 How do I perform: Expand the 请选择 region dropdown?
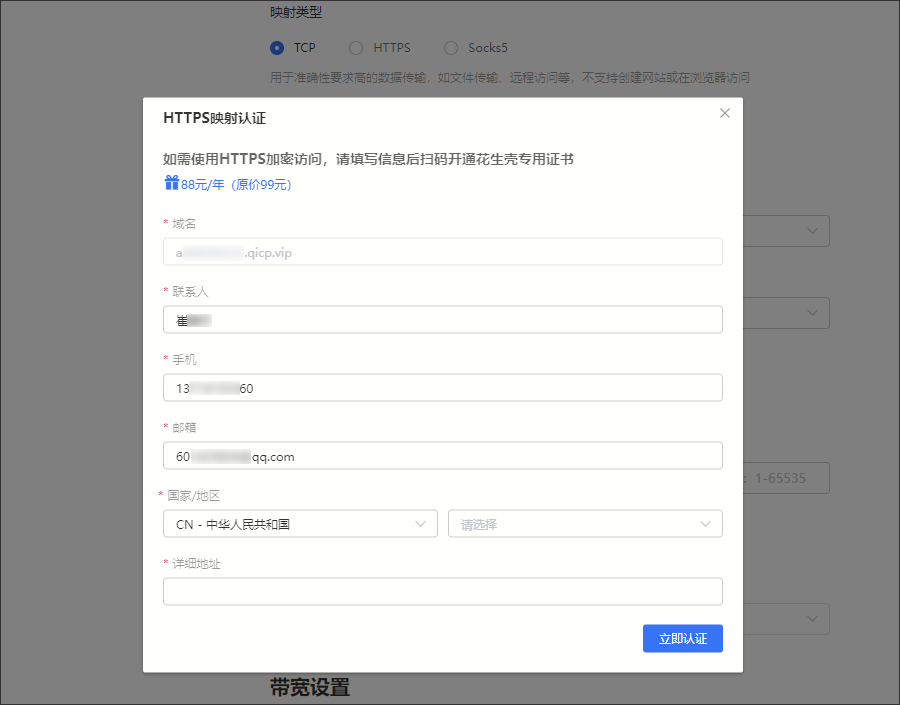[x=585, y=524]
